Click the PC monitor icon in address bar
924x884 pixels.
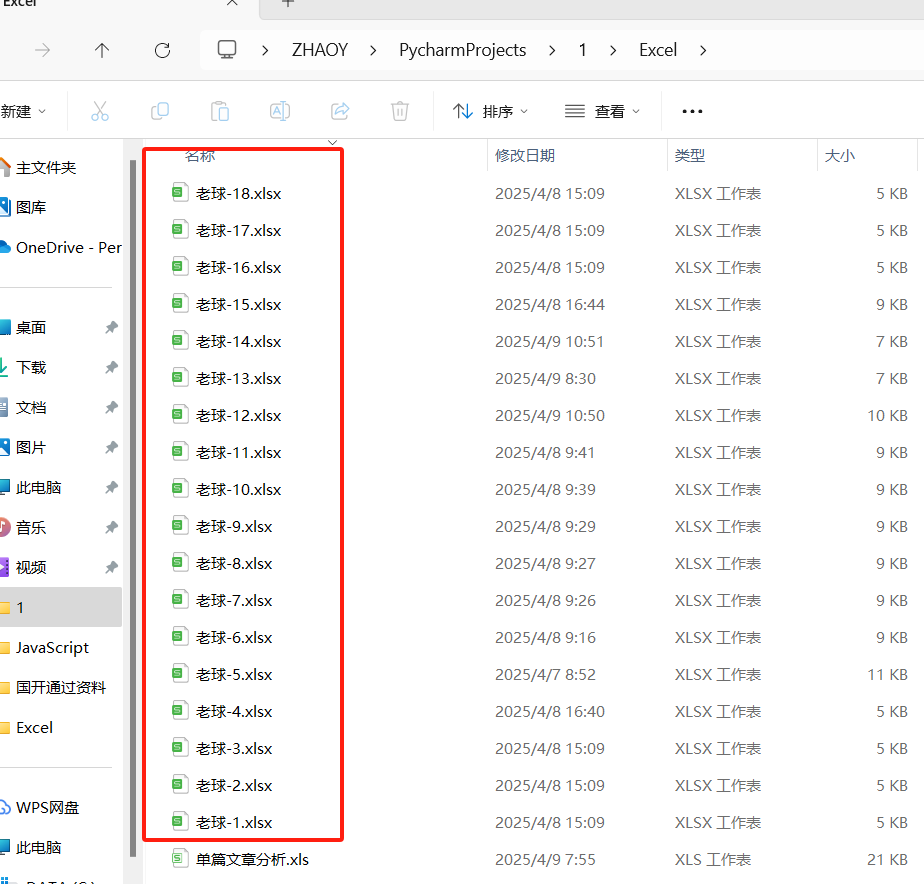click(227, 50)
